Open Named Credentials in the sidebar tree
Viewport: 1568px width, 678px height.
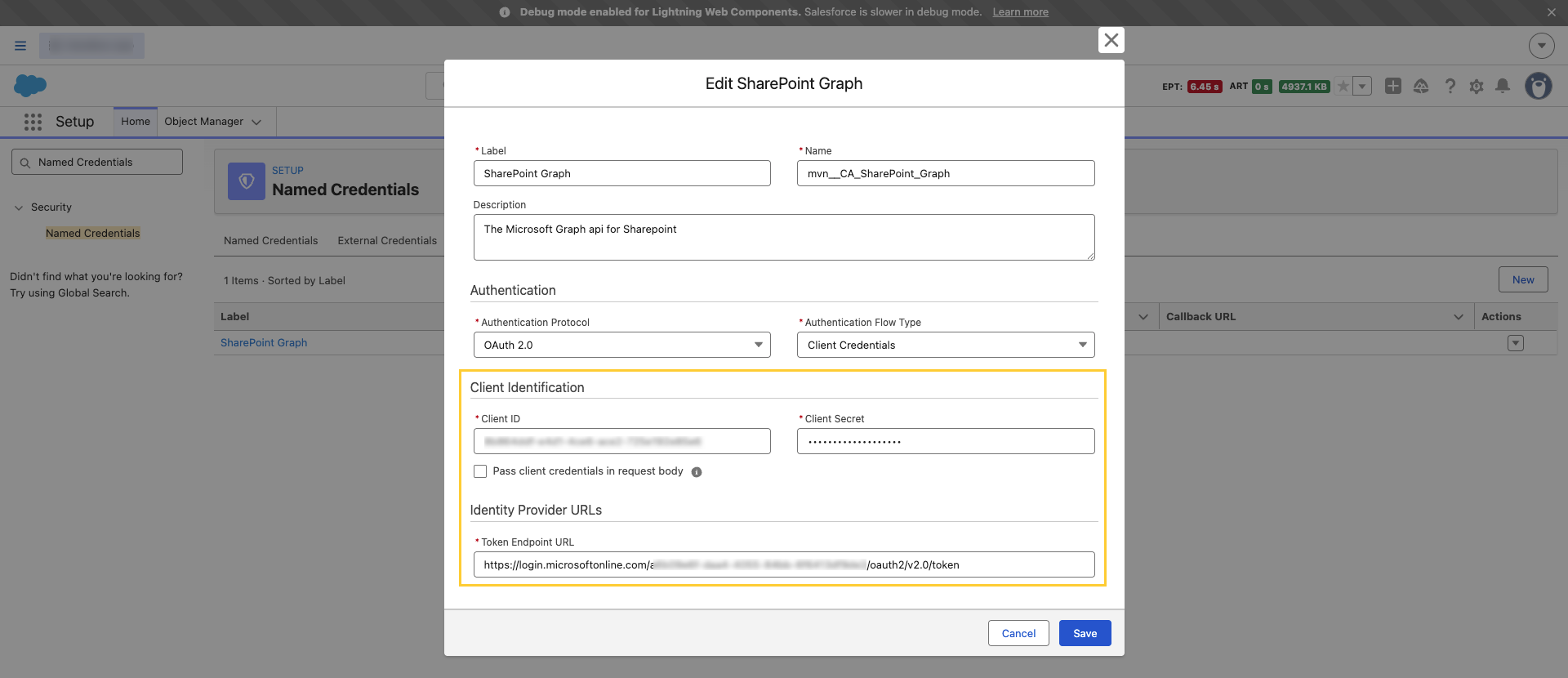pyautogui.click(x=93, y=234)
